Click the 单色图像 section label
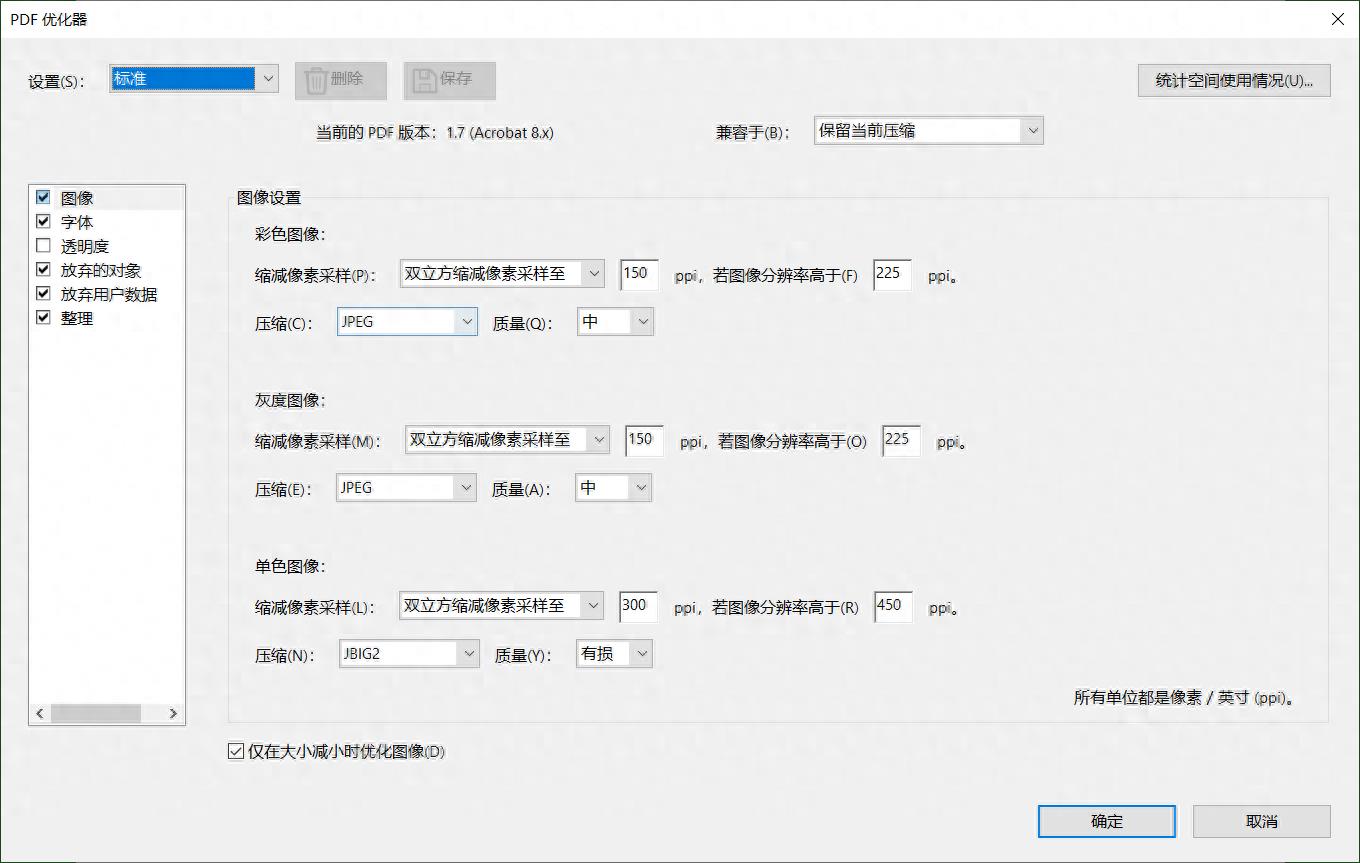 (291, 566)
